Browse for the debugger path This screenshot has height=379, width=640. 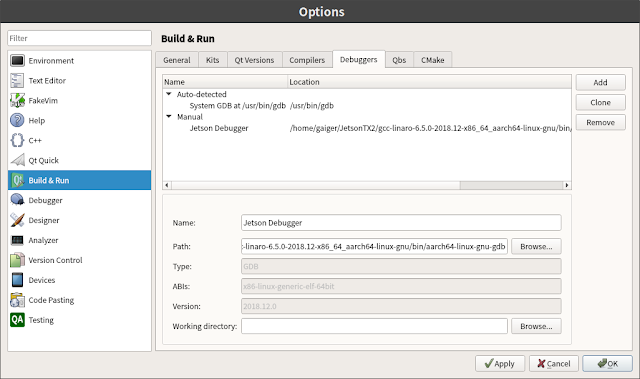click(x=536, y=246)
